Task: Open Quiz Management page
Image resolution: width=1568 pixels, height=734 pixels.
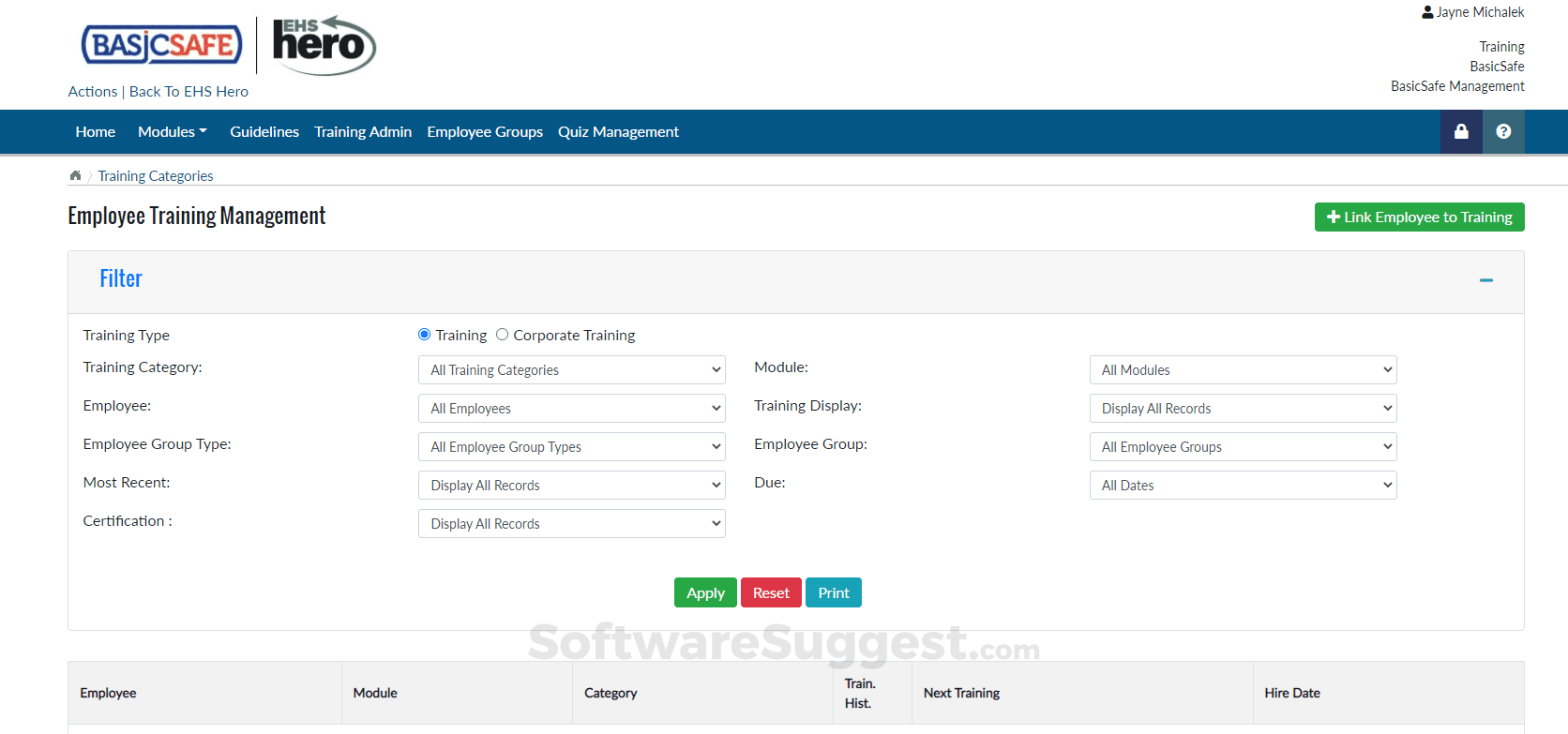Action: pyautogui.click(x=618, y=132)
